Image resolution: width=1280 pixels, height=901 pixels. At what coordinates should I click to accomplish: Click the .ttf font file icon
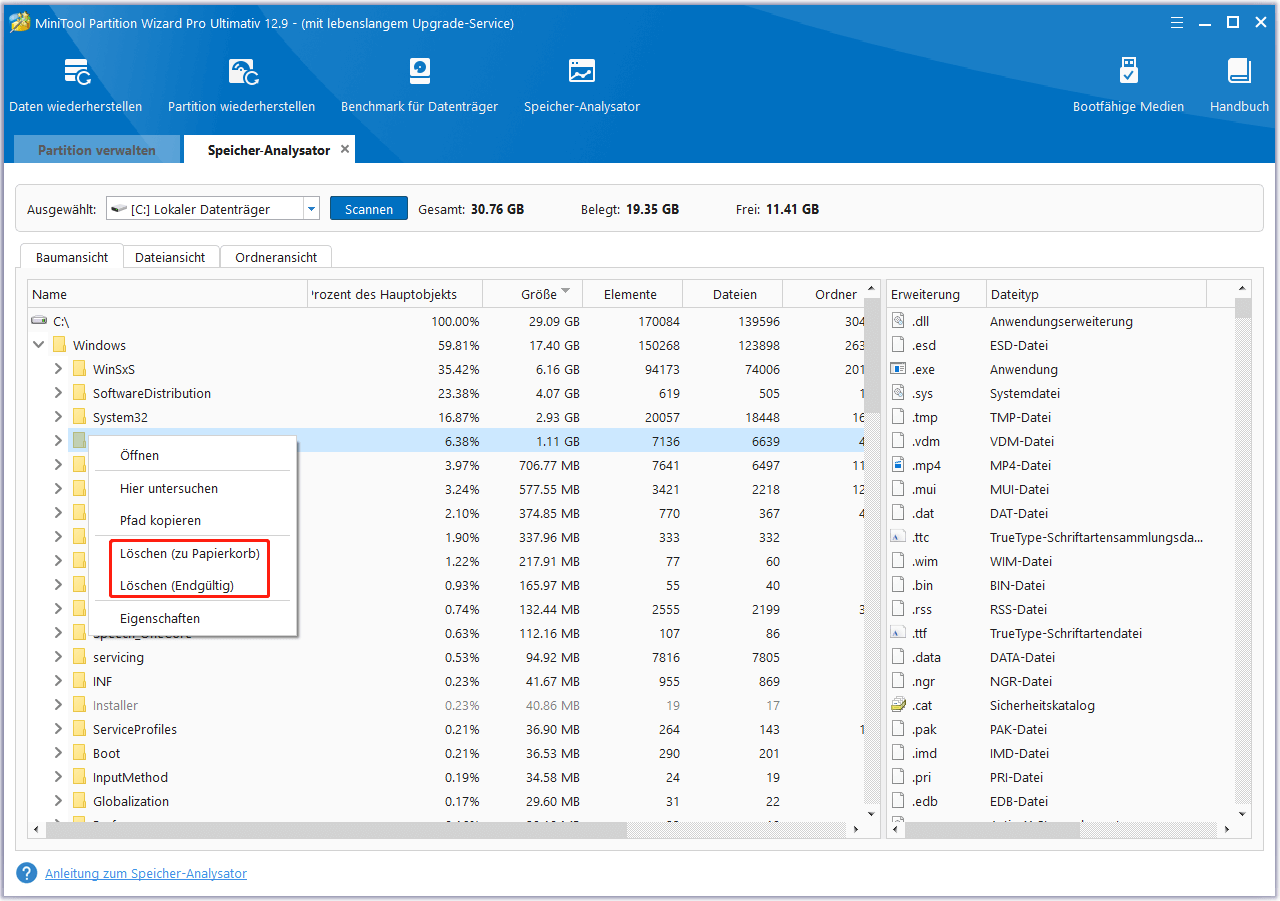(x=898, y=633)
